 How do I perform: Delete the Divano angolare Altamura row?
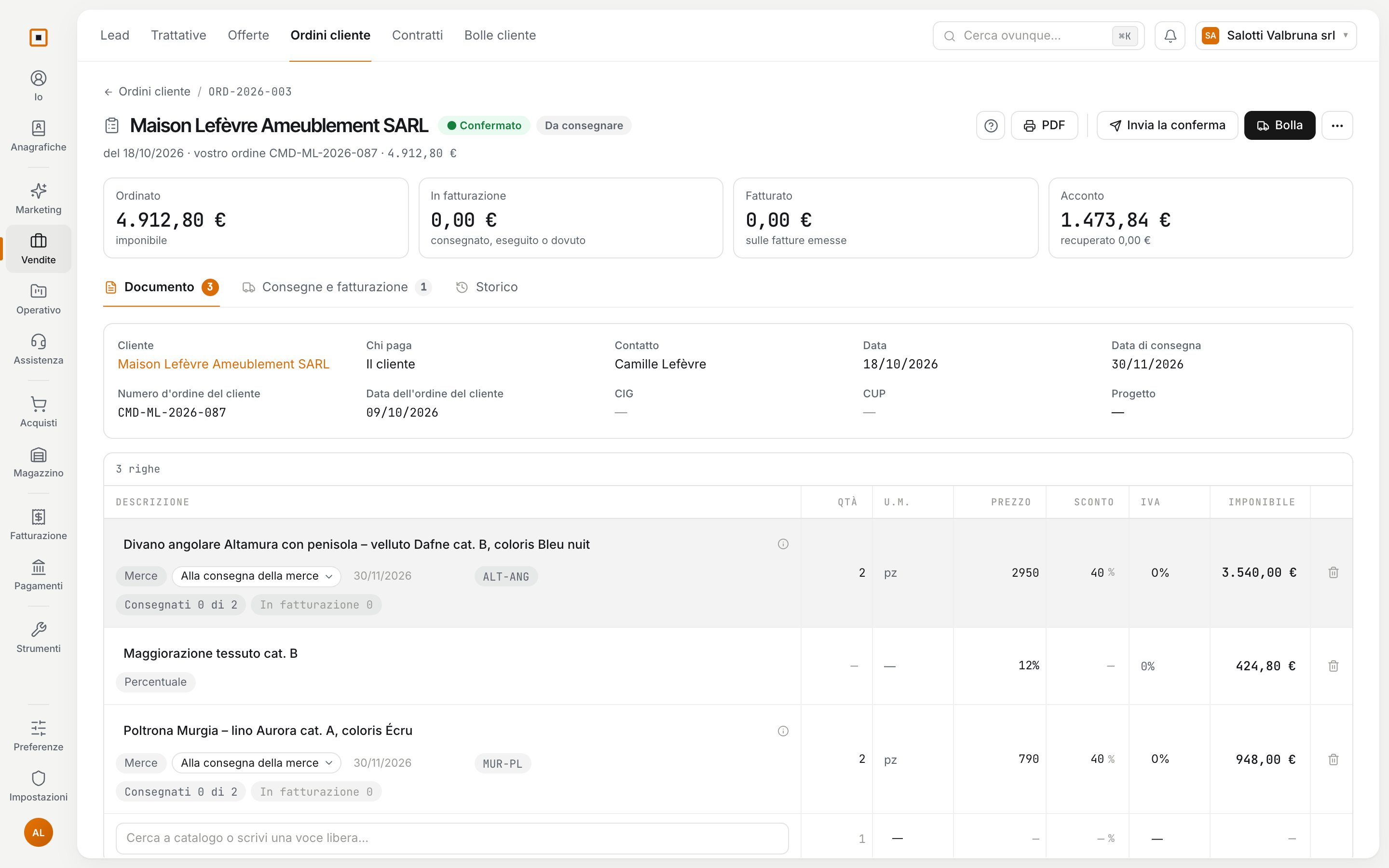(1334, 572)
